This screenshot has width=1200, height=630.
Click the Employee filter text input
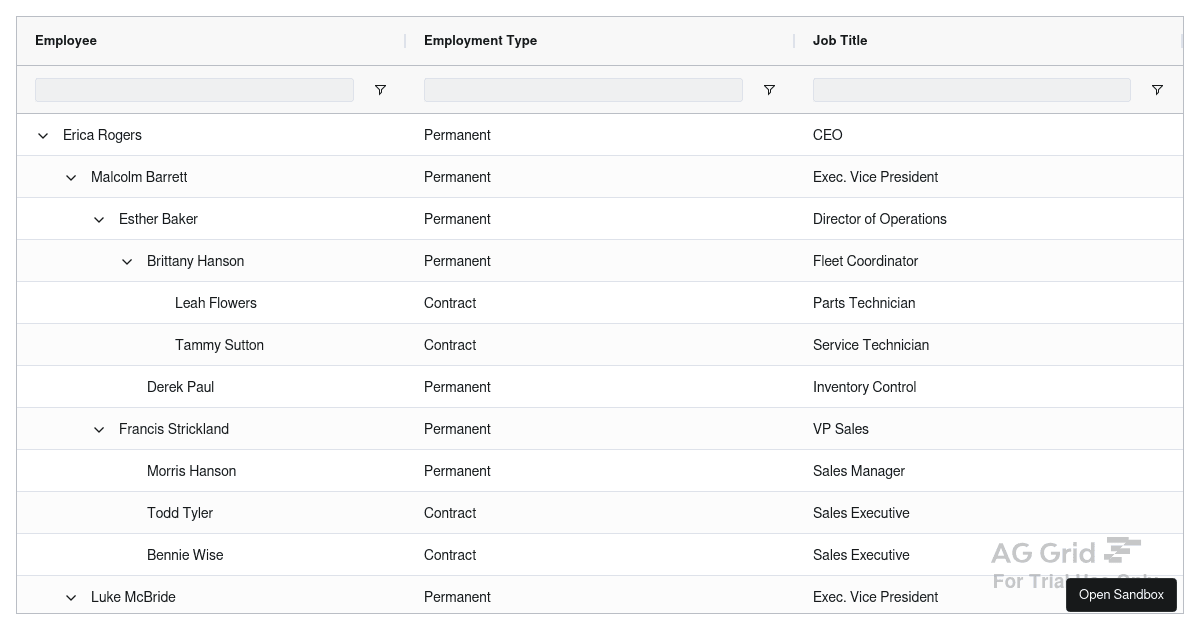coord(194,89)
